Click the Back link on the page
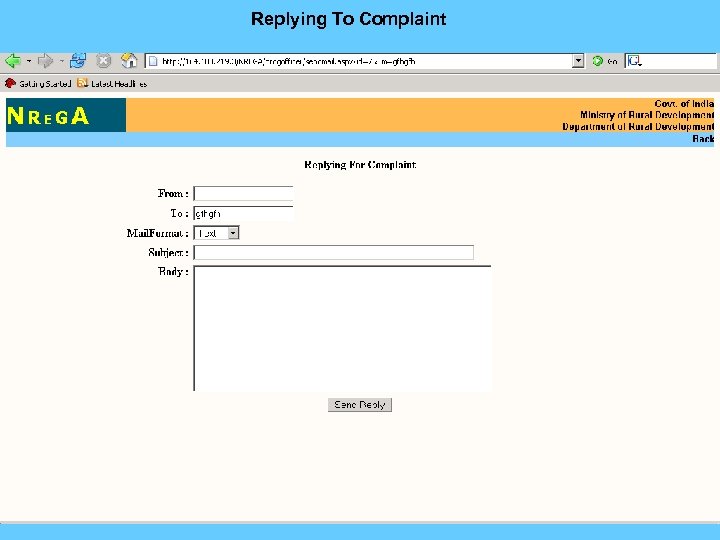The height and width of the screenshot is (540, 720). (x=703, y=139)
